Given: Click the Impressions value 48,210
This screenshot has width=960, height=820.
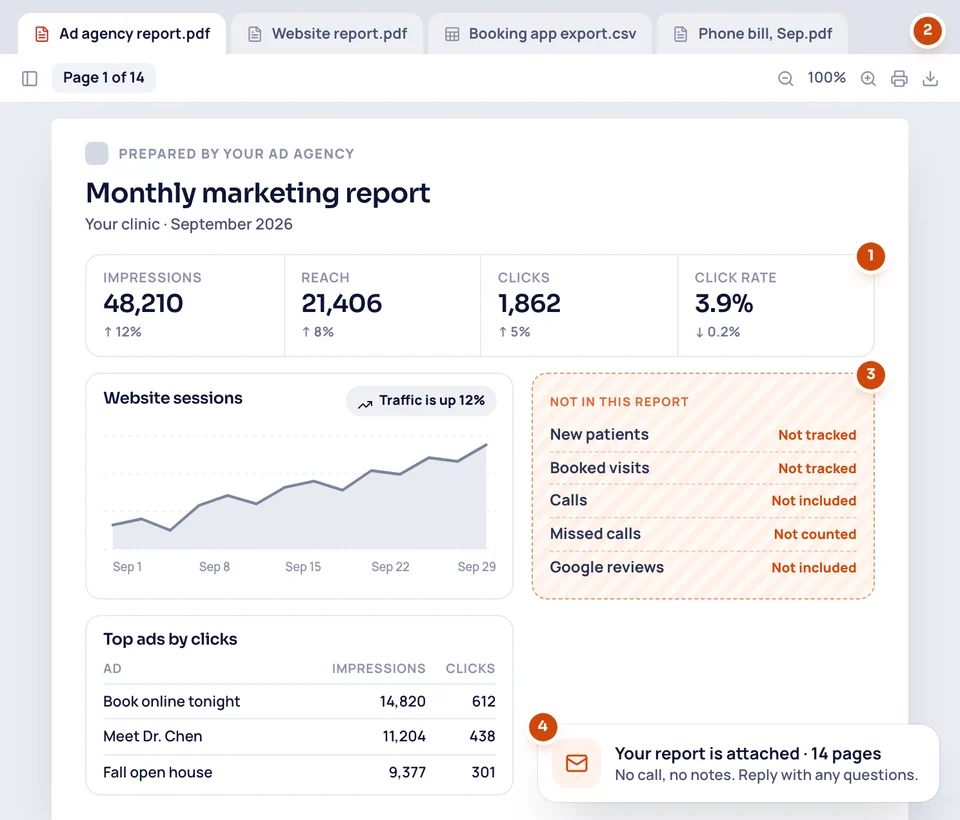Looking at the screenshot, I should (143, 303).
